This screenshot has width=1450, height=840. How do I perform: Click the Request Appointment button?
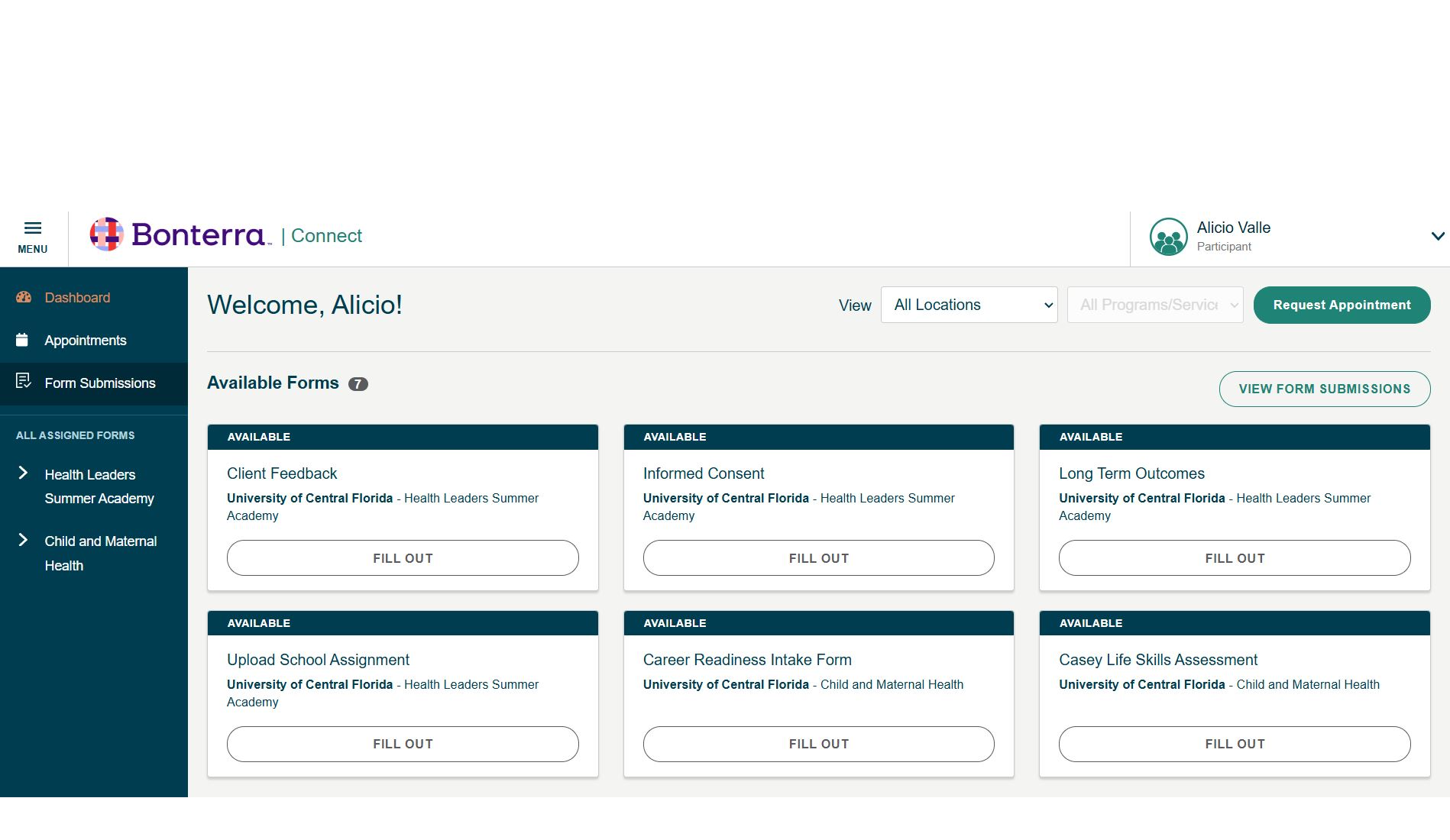tap(1341, 305)
